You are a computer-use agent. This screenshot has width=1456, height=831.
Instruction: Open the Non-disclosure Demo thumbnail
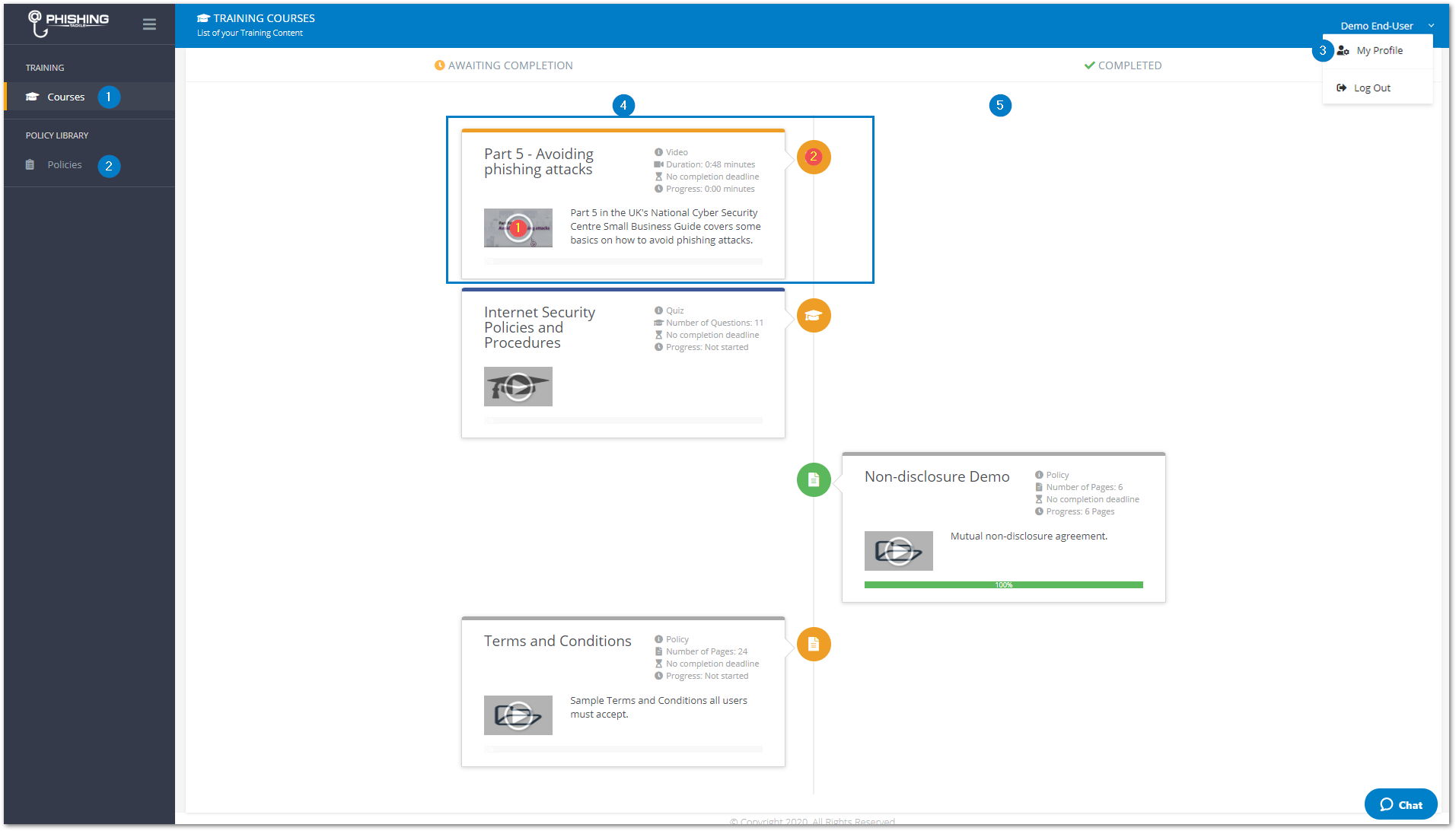[x=899, y=551]
